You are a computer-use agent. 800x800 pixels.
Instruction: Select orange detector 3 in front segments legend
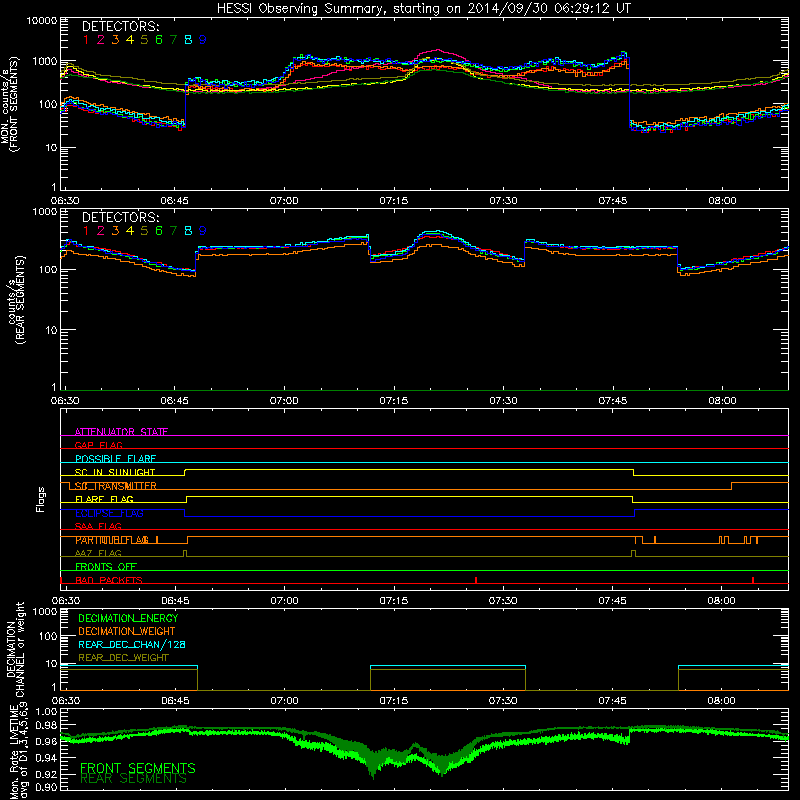pyautogui.click(x=115, y=40)
